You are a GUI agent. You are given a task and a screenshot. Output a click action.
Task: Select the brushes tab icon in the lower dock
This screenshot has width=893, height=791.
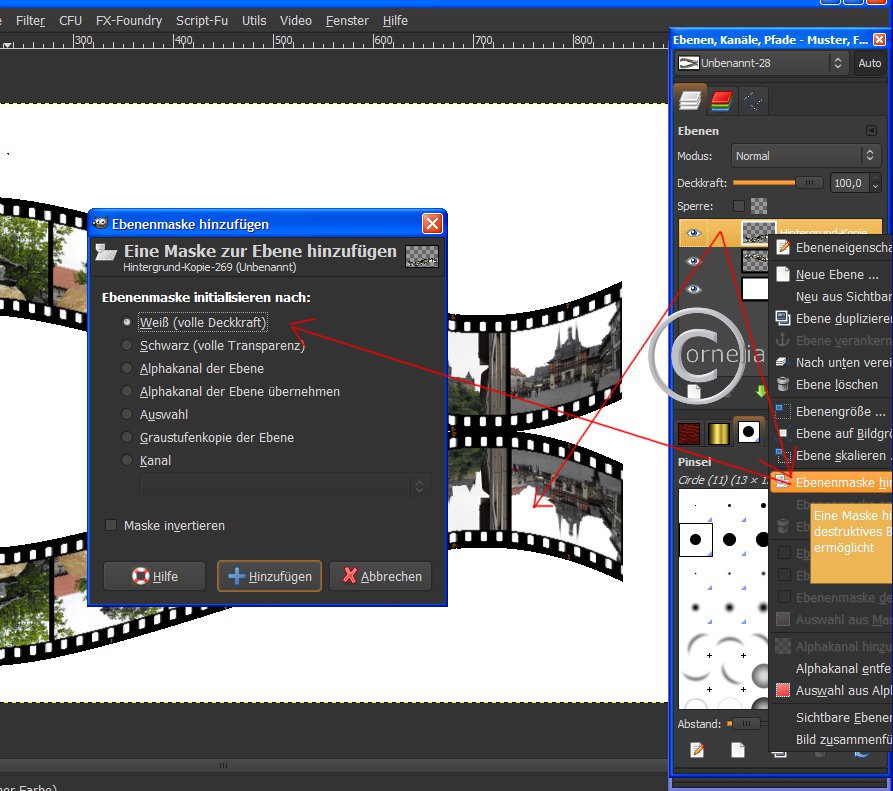coord(747,431)
